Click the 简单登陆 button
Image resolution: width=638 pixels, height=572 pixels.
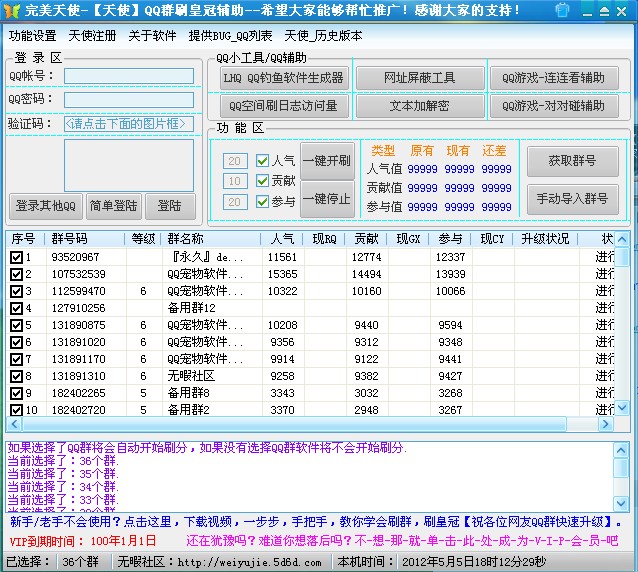[114, 206]
